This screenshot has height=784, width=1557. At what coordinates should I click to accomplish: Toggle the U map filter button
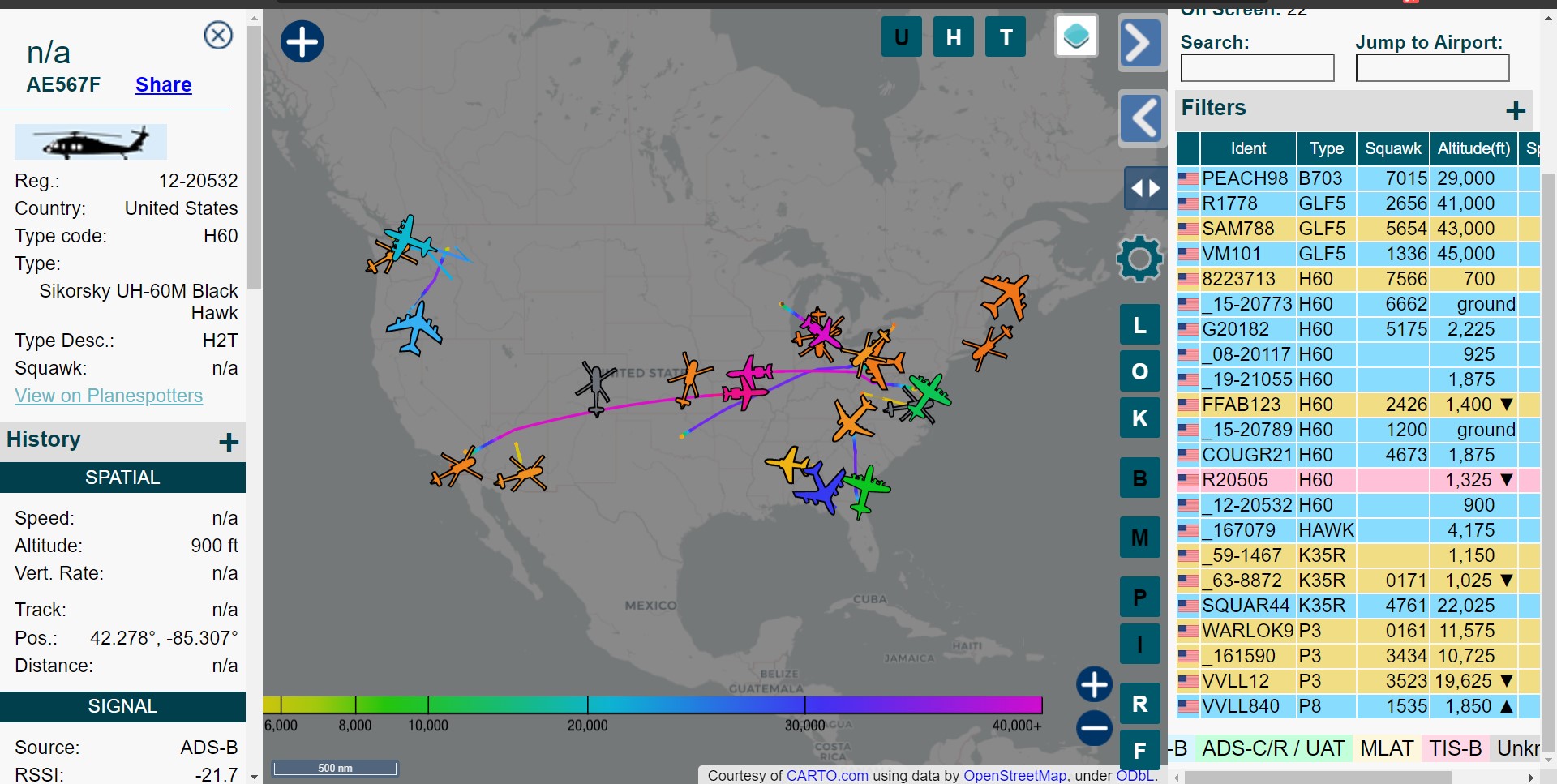pos(901,37)
